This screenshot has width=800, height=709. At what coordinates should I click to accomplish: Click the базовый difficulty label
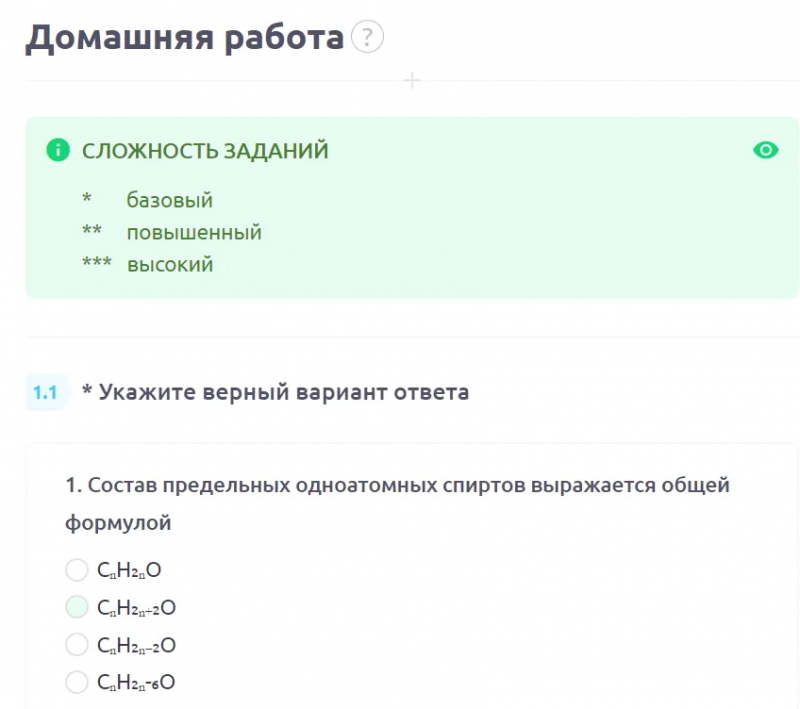[x=169, y=200]
